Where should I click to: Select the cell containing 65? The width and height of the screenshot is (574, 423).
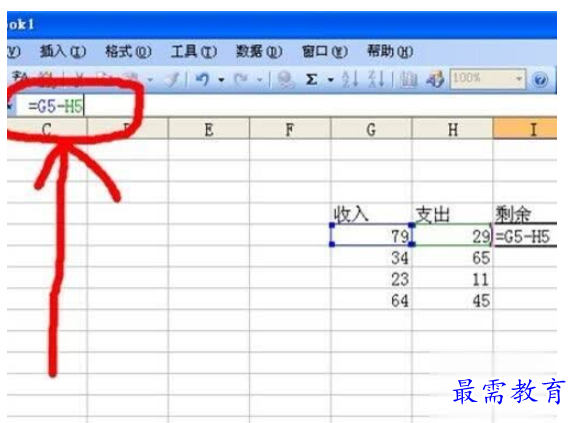tap(452, 257)
